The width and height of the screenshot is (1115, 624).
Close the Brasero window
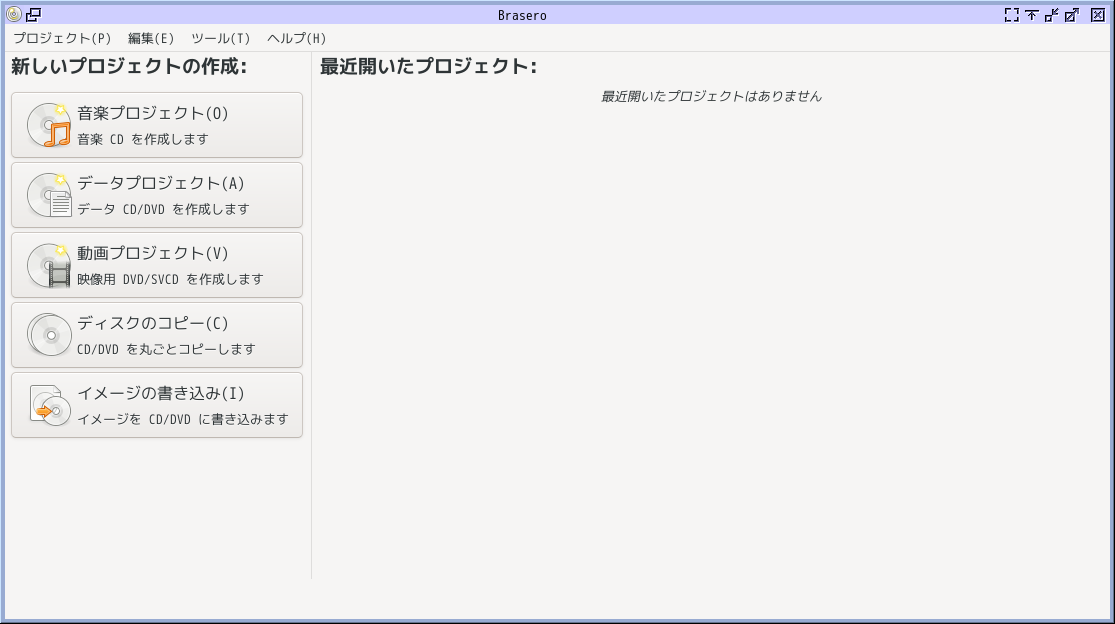(1098, 15)
